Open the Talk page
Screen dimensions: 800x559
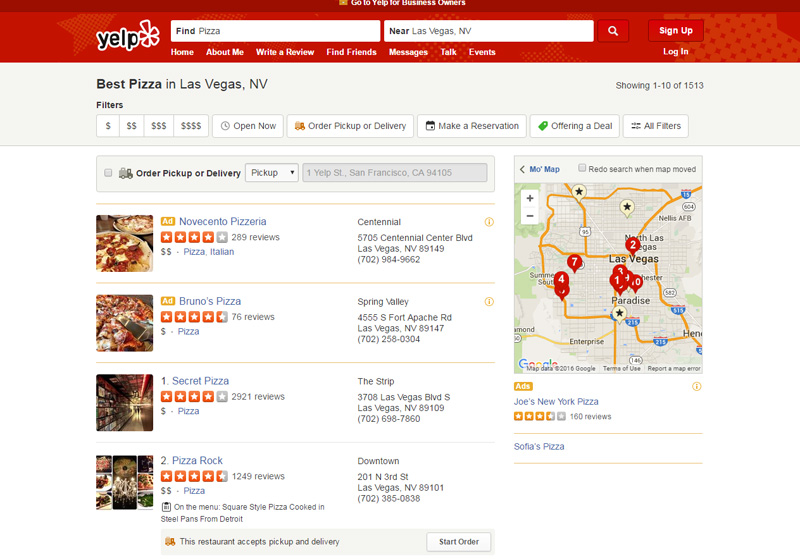(448, 52)
